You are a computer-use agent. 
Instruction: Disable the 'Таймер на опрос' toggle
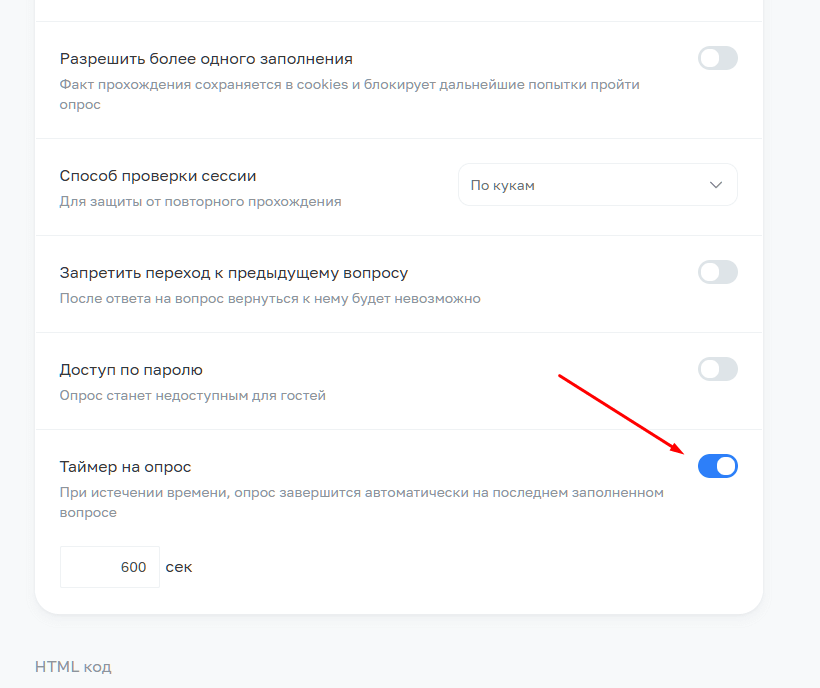tap(718, 466)
